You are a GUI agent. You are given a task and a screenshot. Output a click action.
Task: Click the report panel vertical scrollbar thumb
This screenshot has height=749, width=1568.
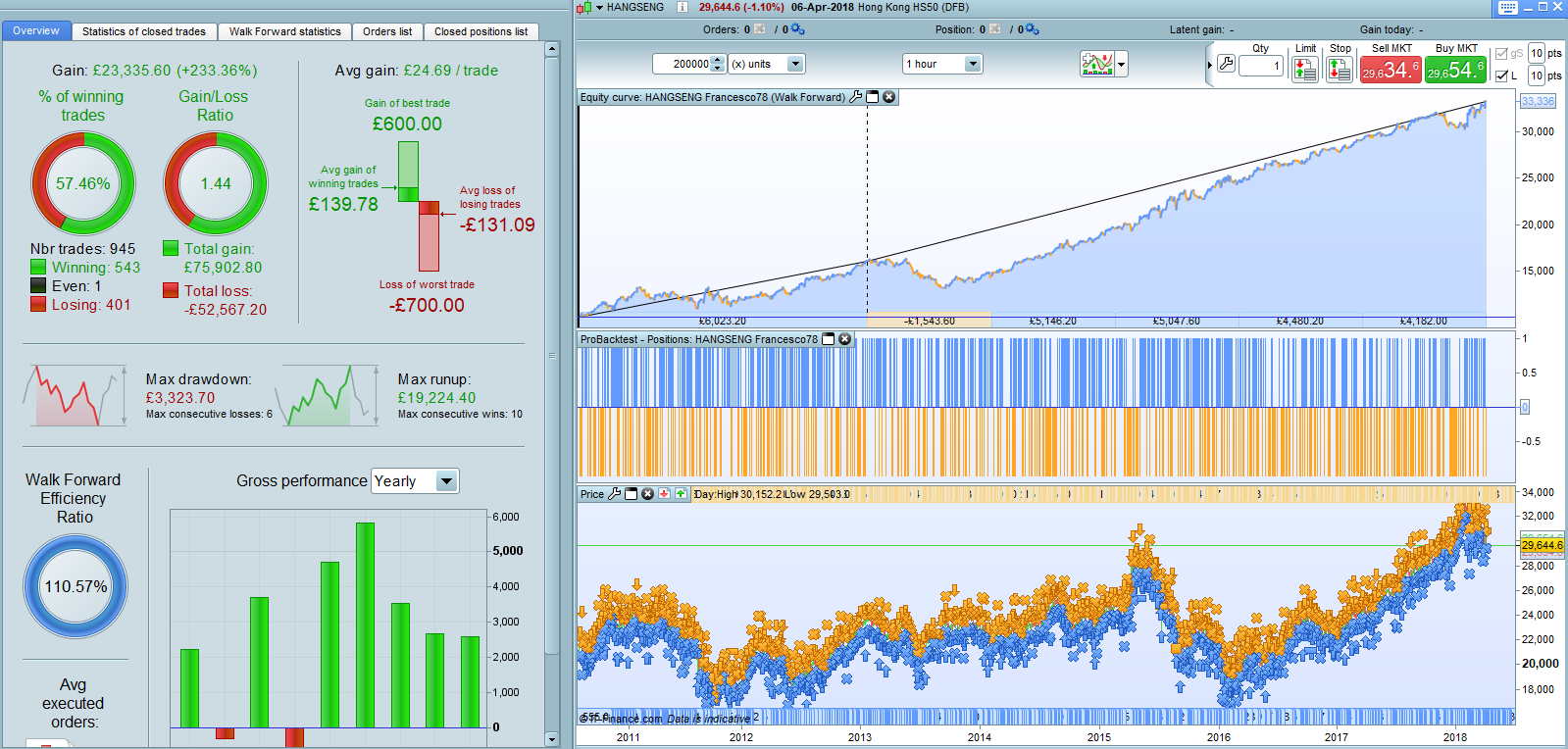(552, 355)
